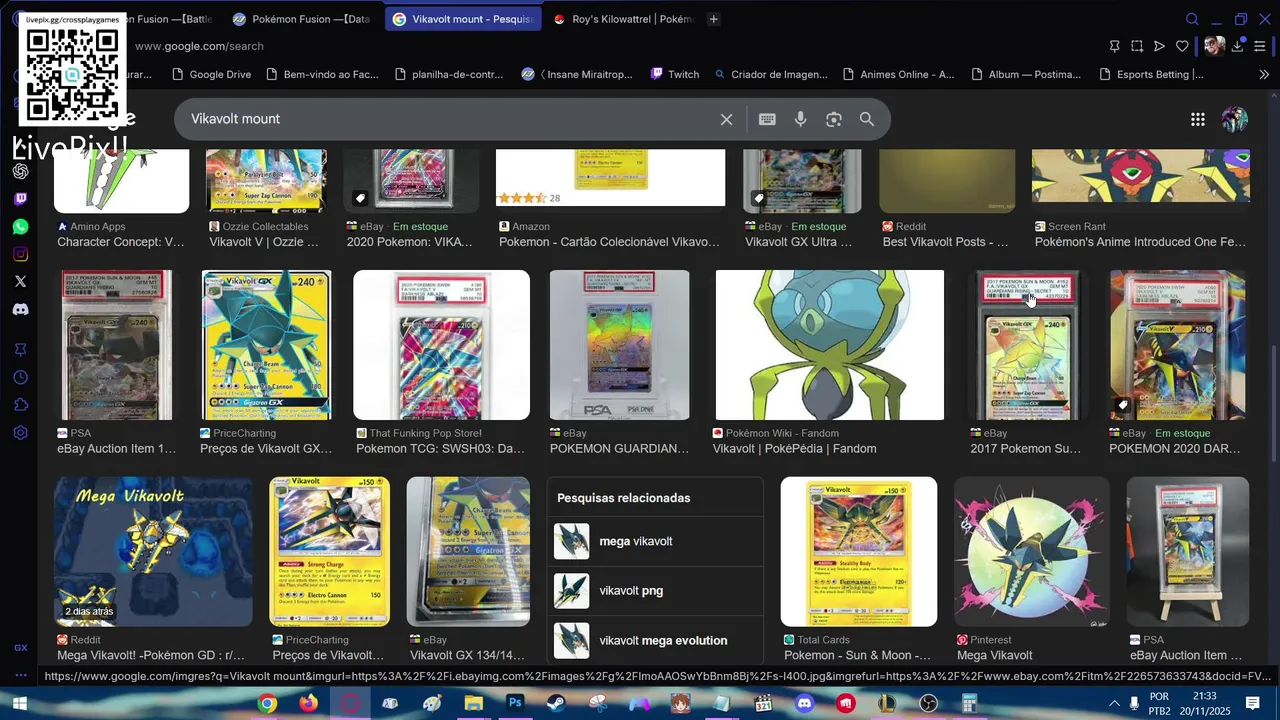
Task: Open OBS Studio from the taskbar
Action: (x=929, y=704)
